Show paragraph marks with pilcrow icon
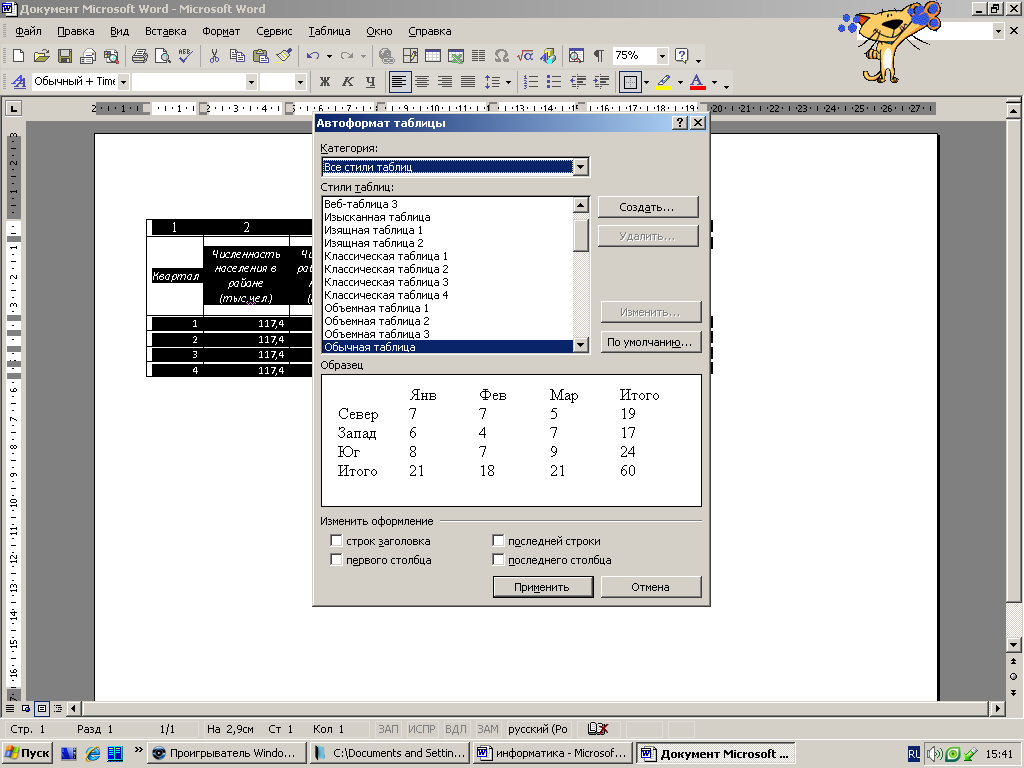Image resolution: width=1024 pixels, height=768 pixels. (598, 56)
